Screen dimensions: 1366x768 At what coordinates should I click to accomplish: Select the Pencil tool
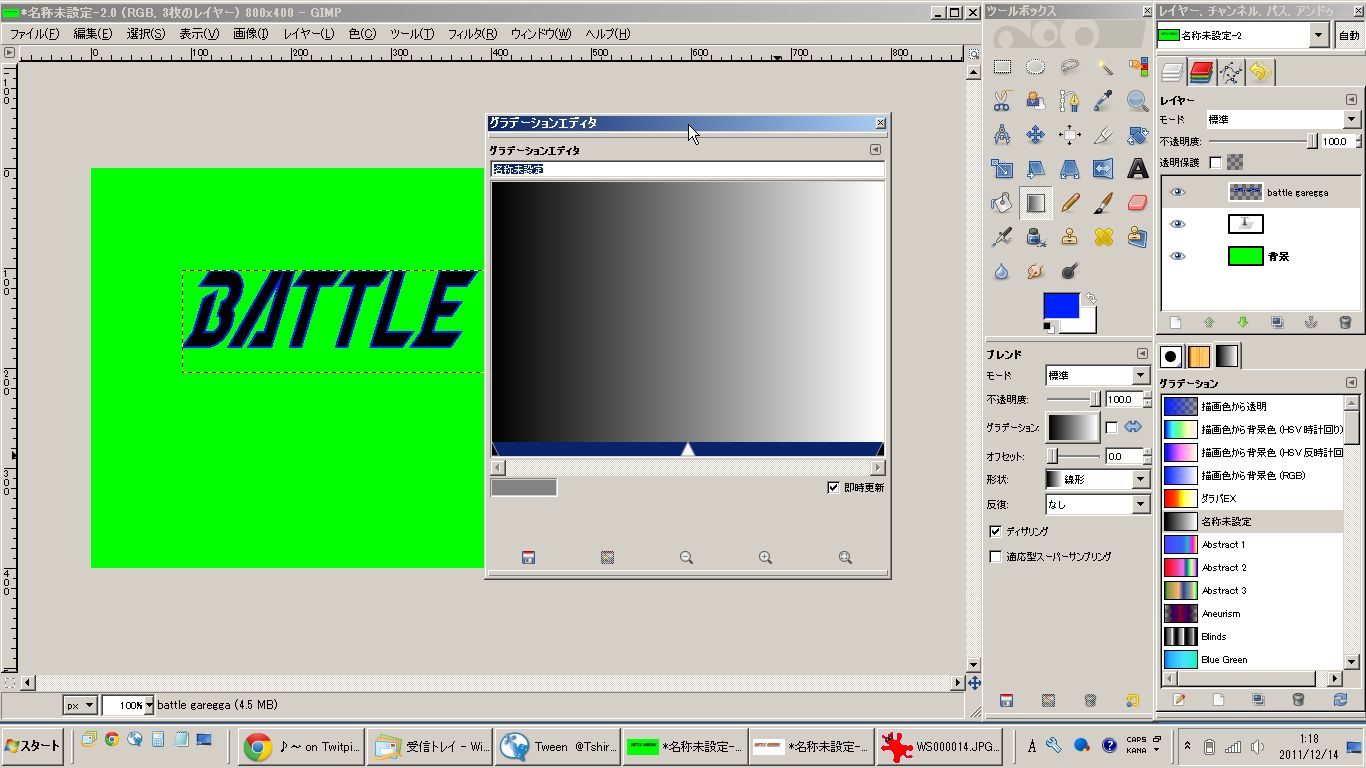[1070, 203]
